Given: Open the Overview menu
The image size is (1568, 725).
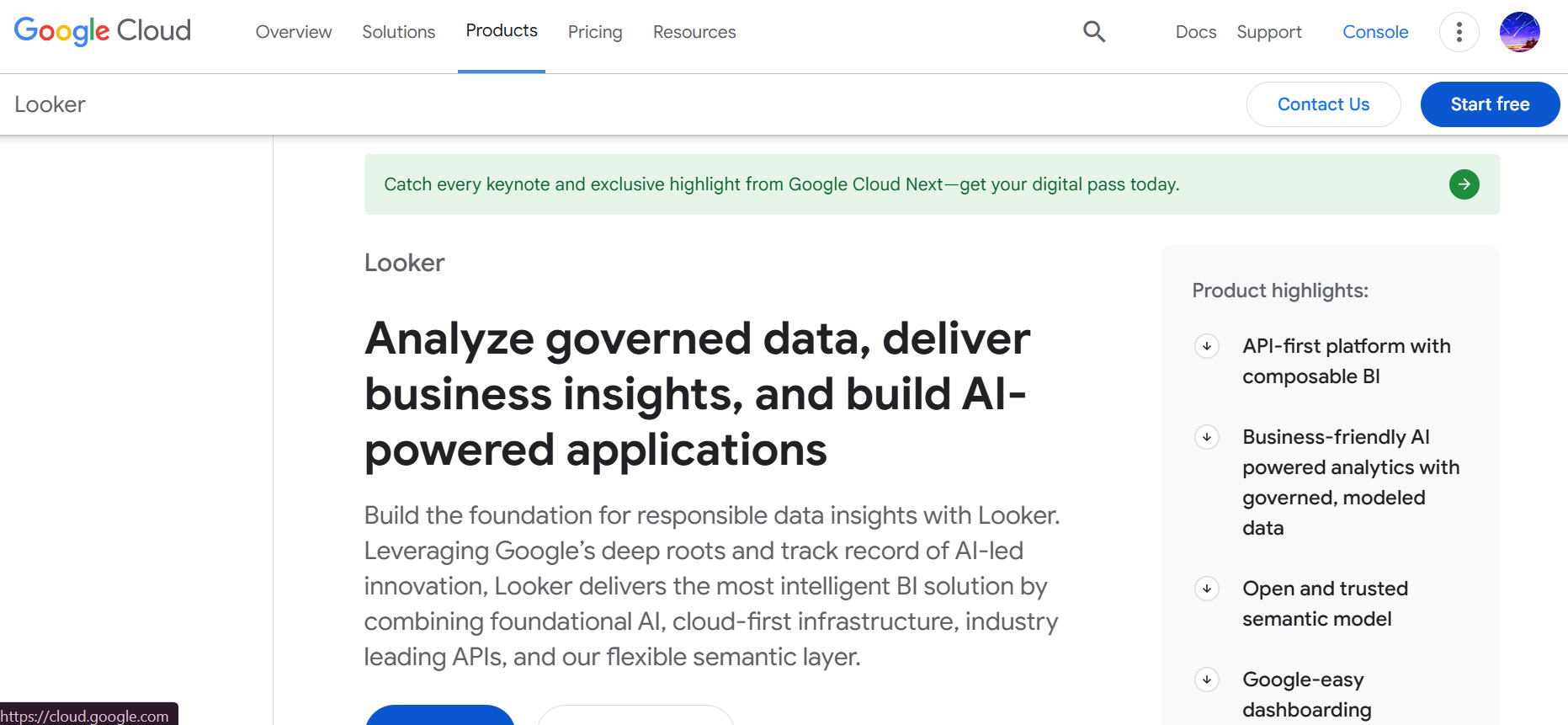Looking at the screenshot, I should [x=294, y=32].
